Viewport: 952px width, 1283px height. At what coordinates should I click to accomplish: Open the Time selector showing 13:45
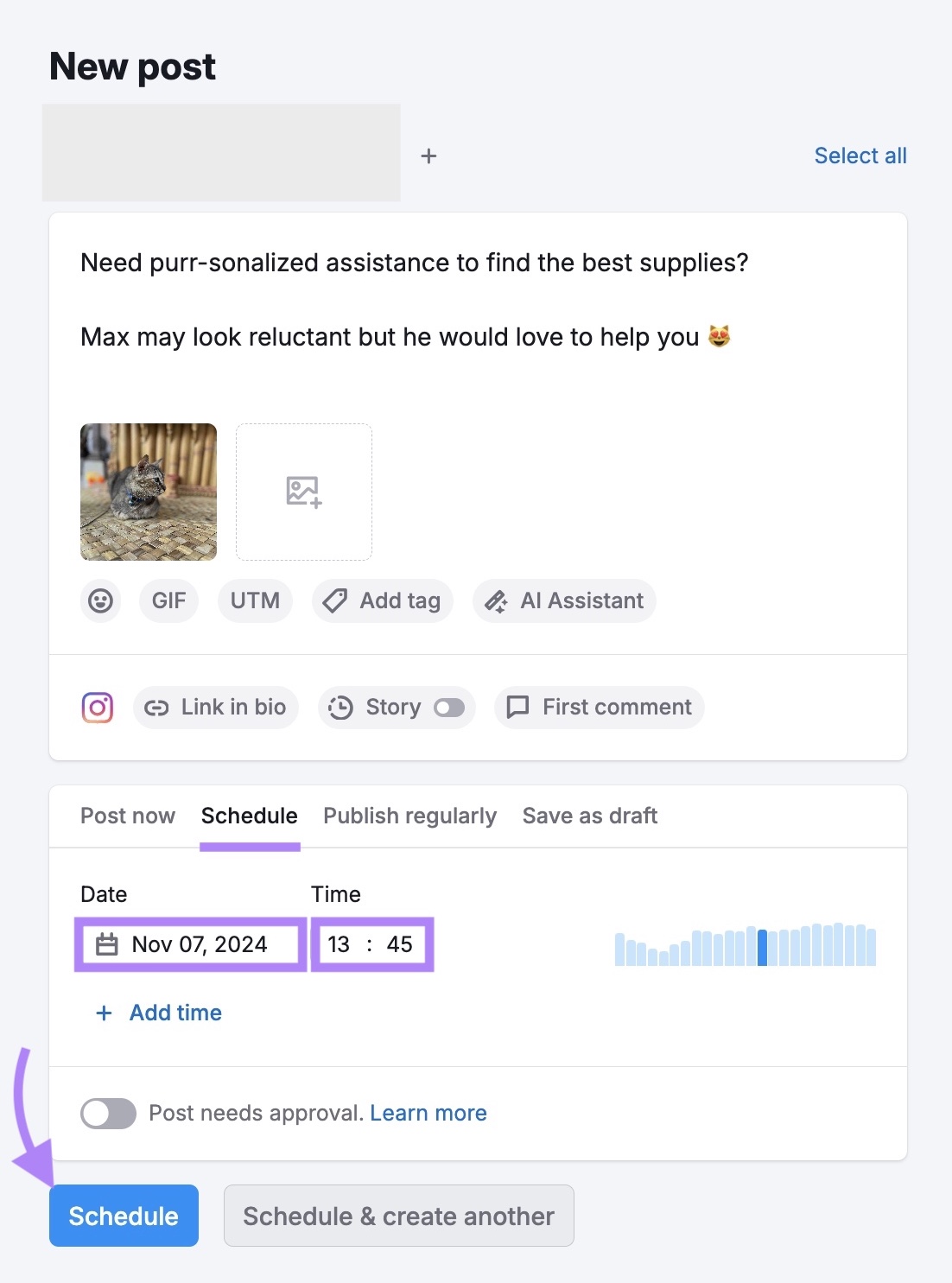click(371, 944)
